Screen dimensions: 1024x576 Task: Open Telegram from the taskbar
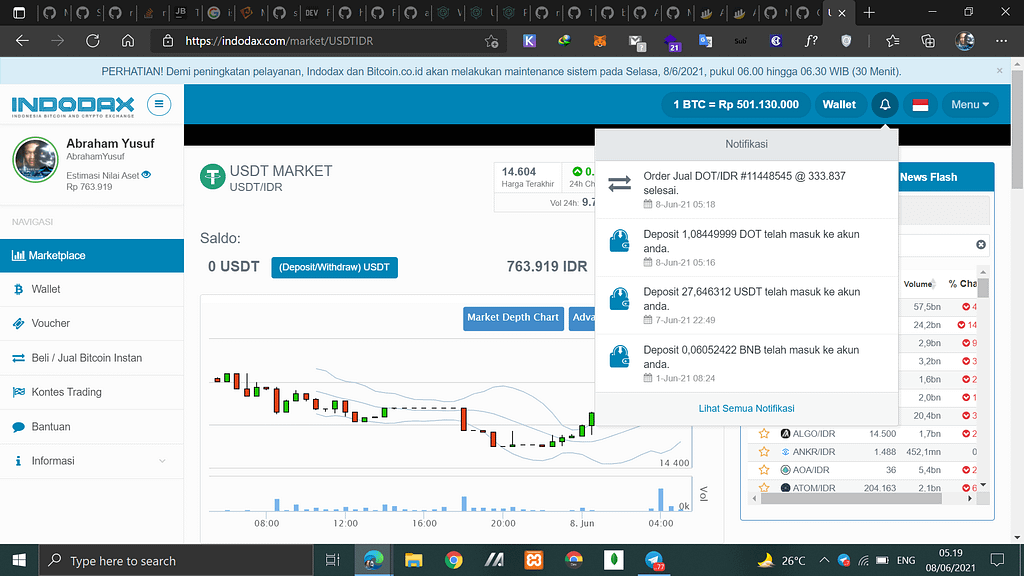[654, 560]
